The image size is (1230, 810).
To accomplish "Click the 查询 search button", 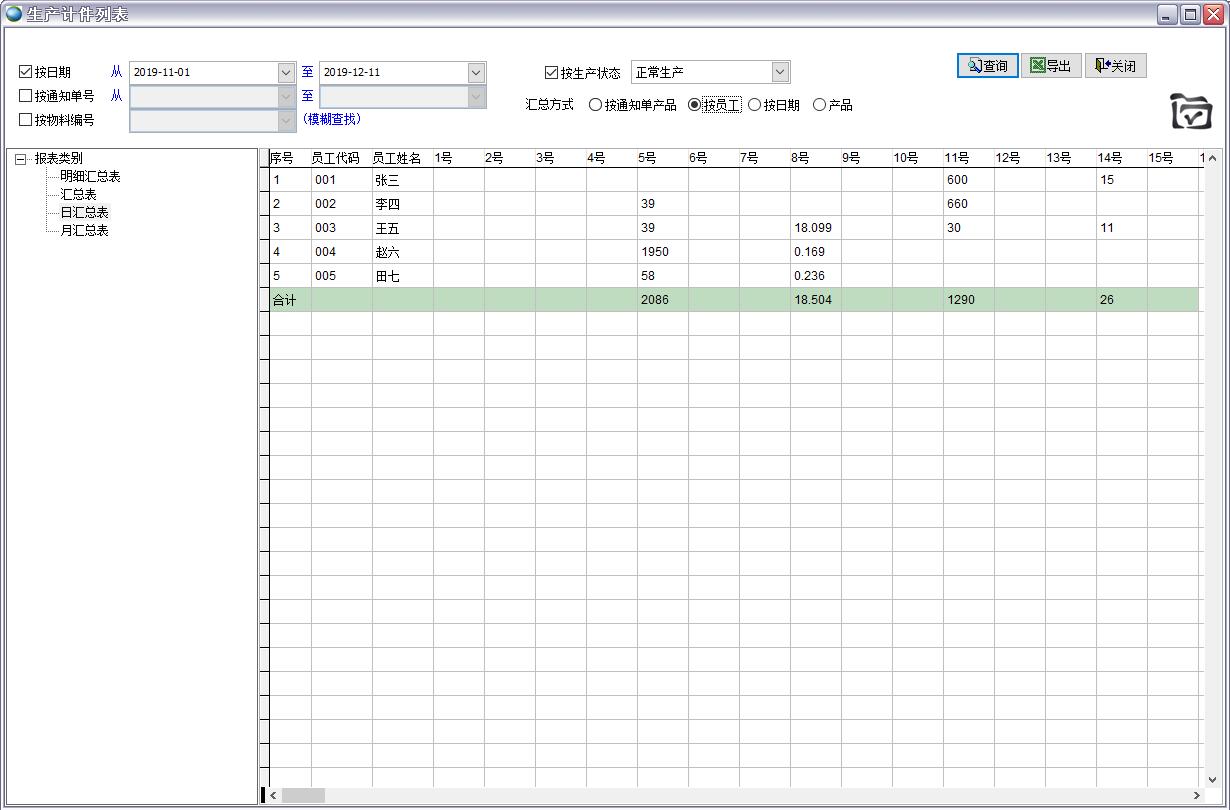I will (x=987, y=66).
